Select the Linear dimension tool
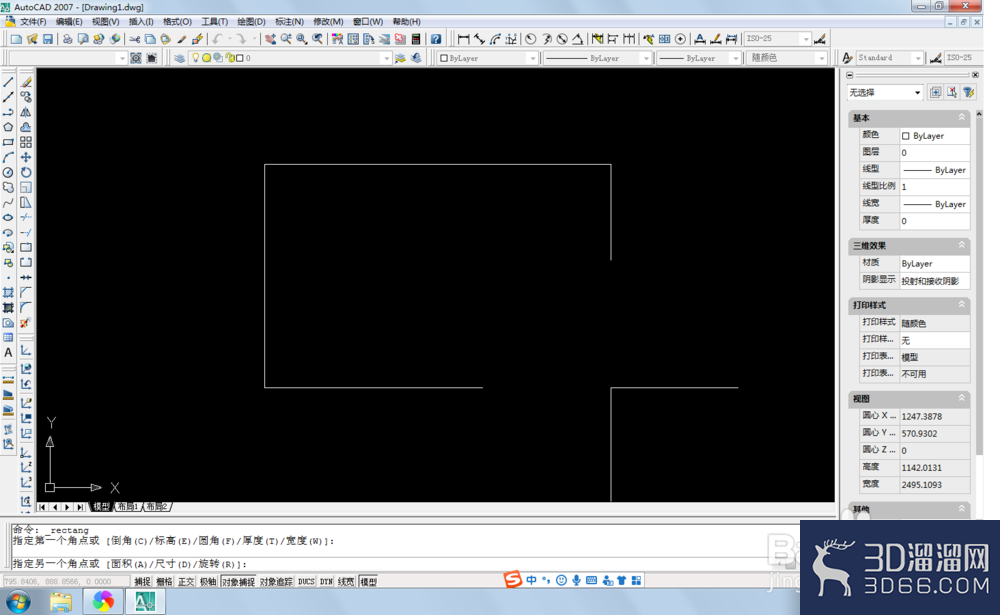 464,40
